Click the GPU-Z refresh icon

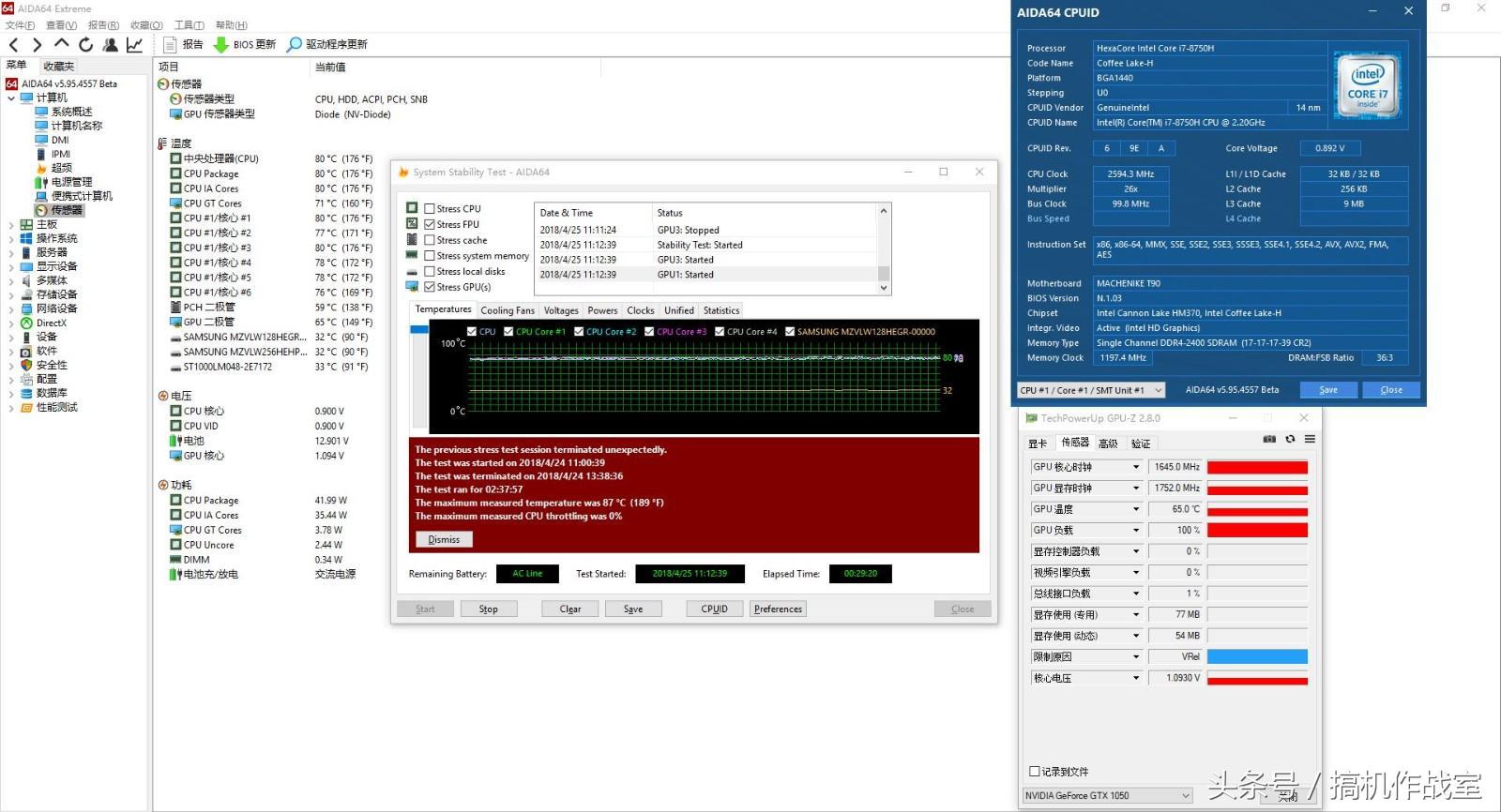pyautogui.click(x=1290, y=439)
